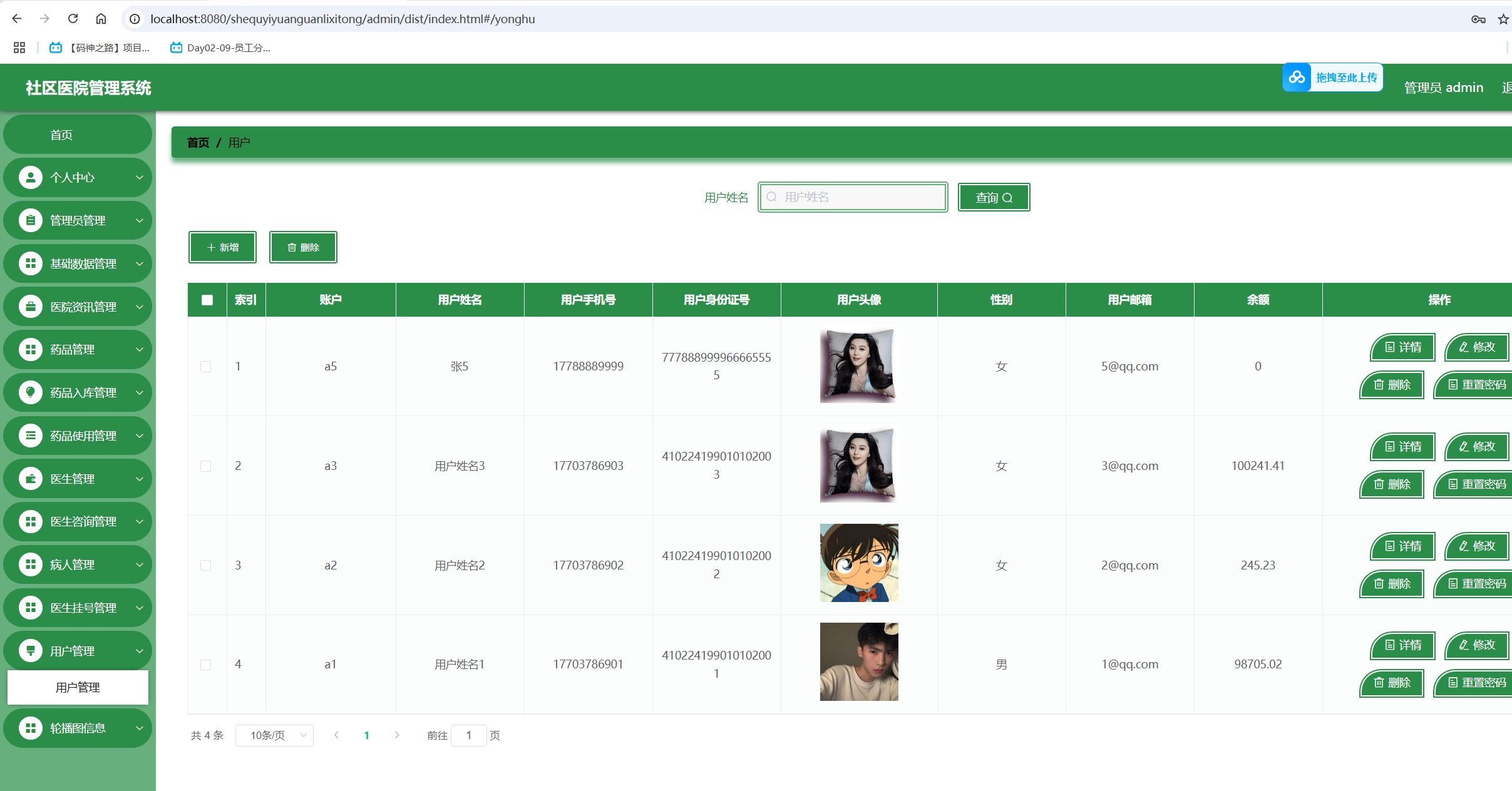Click the 删除 batch delete button above table
Image resolution: width=1512 pixels, height=791 pixels.
[303, 247]
